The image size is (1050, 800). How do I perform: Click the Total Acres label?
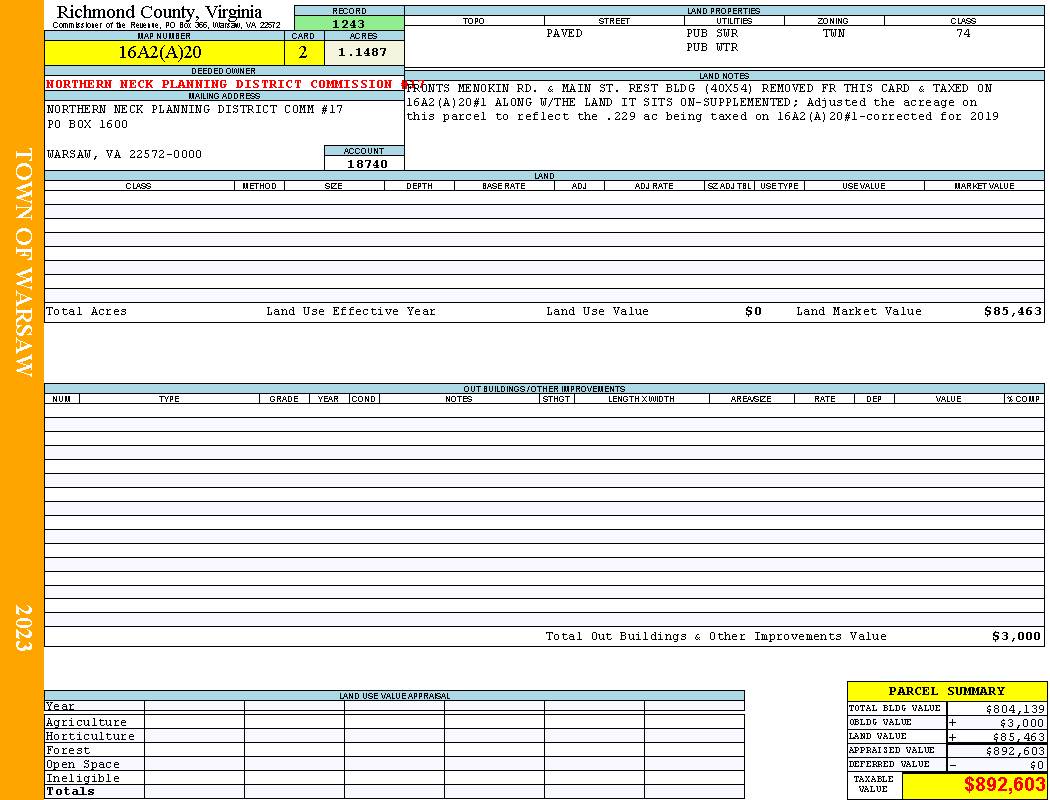(x=86, y=311)
